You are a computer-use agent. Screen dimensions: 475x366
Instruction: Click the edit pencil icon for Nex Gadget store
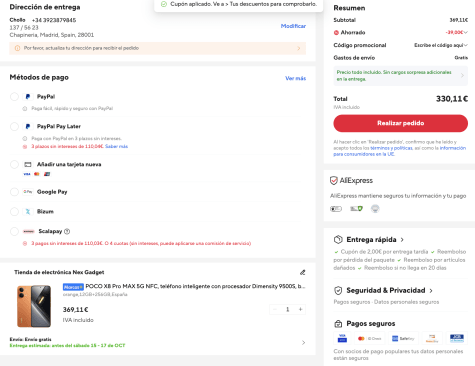tap(302, 272)
